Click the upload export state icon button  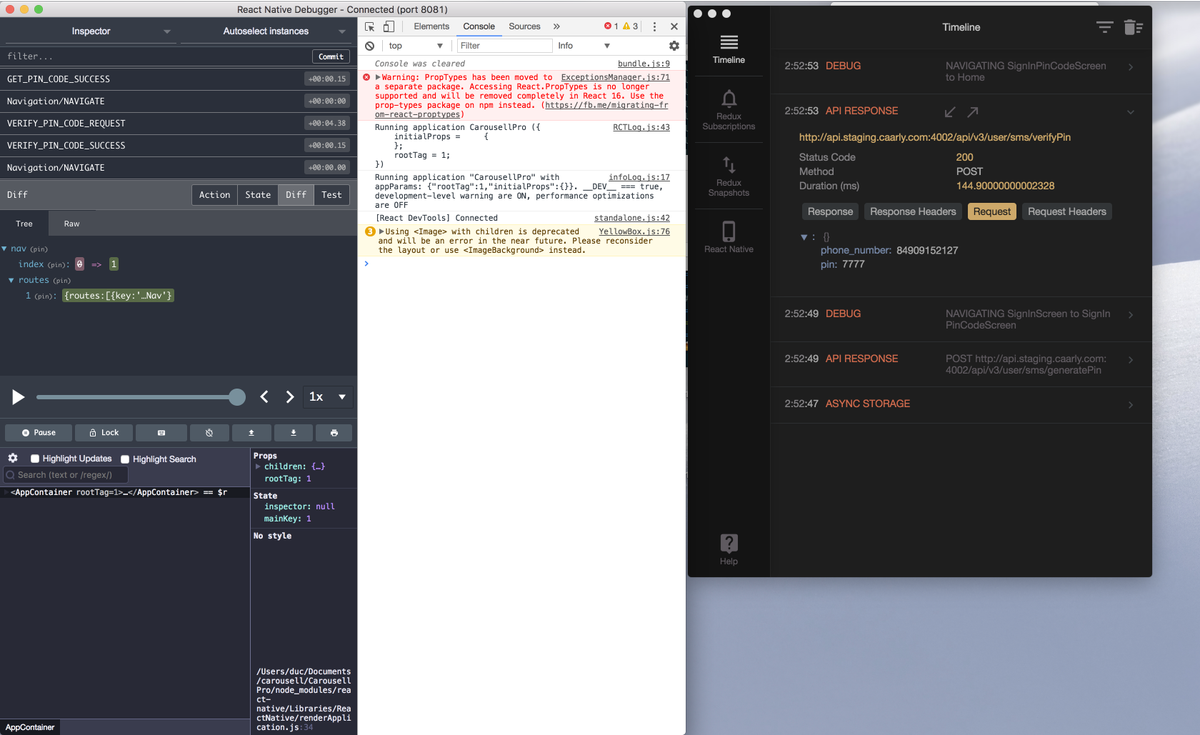252,433
